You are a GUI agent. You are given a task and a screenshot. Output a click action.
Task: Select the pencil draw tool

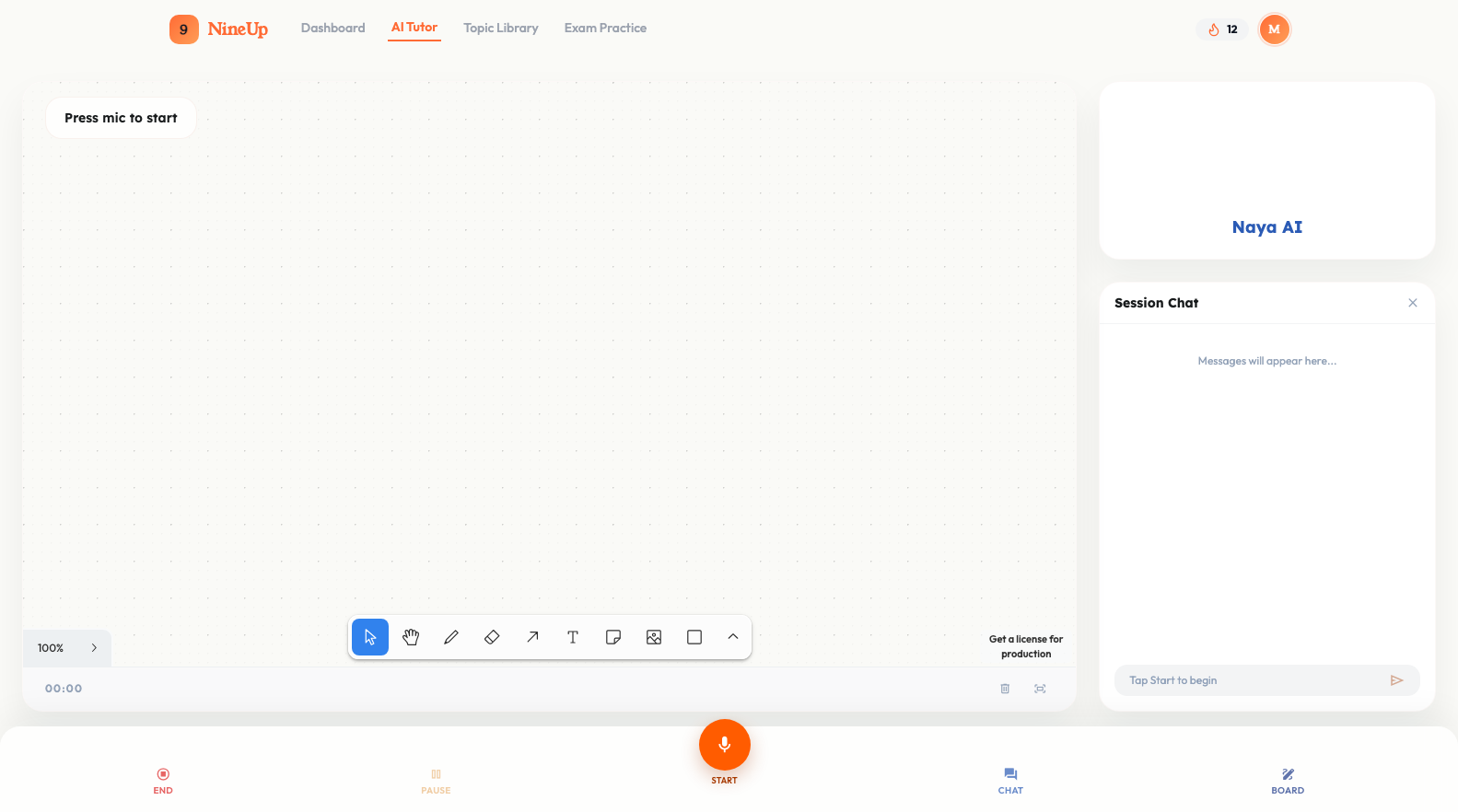pos(451,637)
